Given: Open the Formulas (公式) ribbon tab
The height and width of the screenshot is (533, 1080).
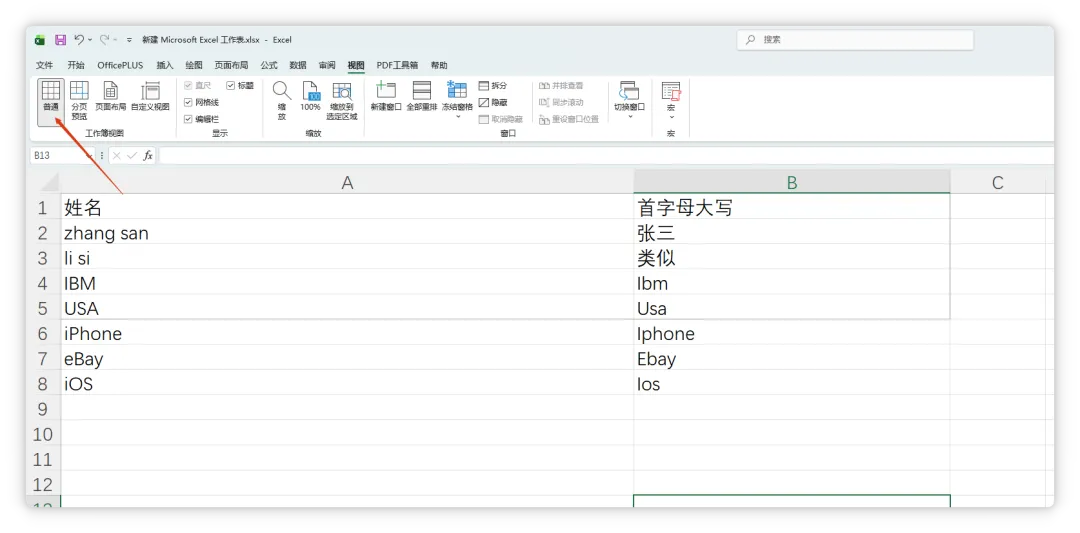Looking at the screenshot, I should [x=269, y=65].
